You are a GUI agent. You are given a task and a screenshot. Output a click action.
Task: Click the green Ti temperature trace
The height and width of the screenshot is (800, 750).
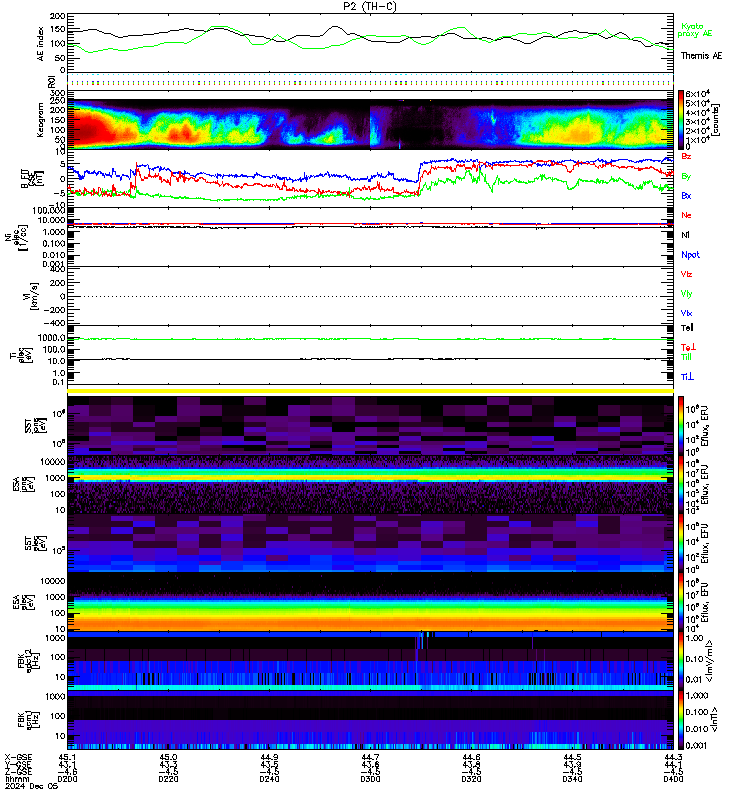coord(370,339)
